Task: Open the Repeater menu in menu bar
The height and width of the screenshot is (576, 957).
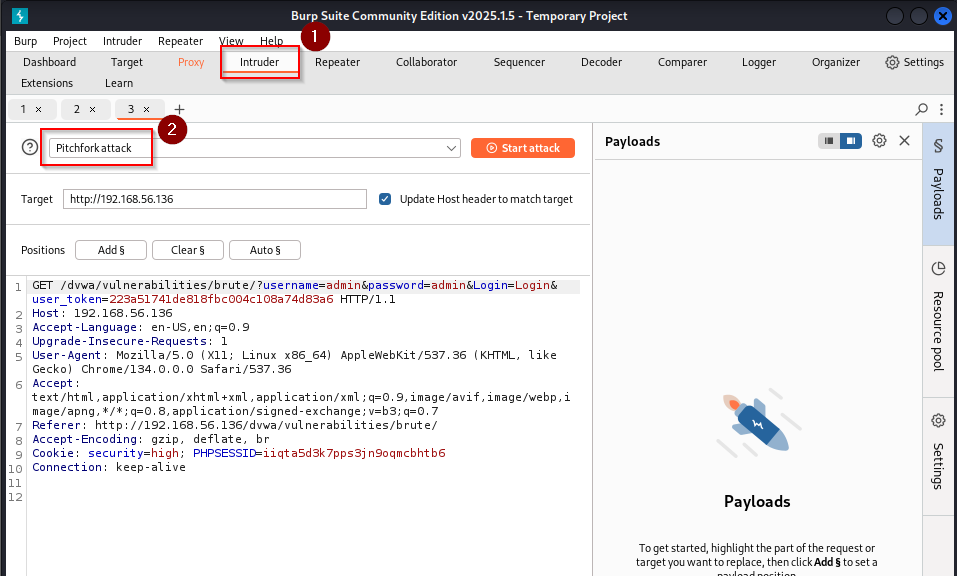Action: coord(180,41)
